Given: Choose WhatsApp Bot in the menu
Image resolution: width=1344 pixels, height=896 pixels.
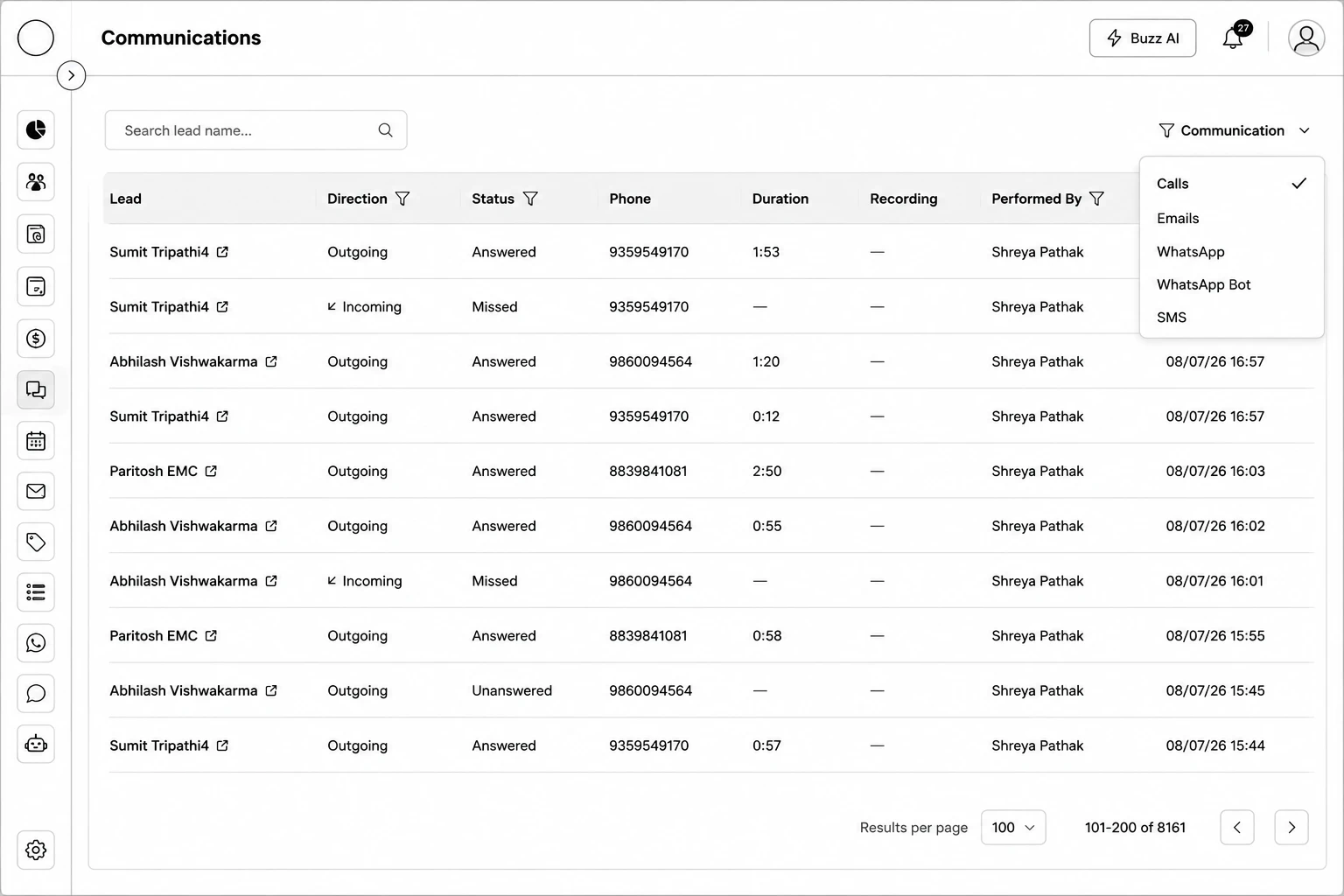Looking at the screenshot, I should coord(1231,284).
